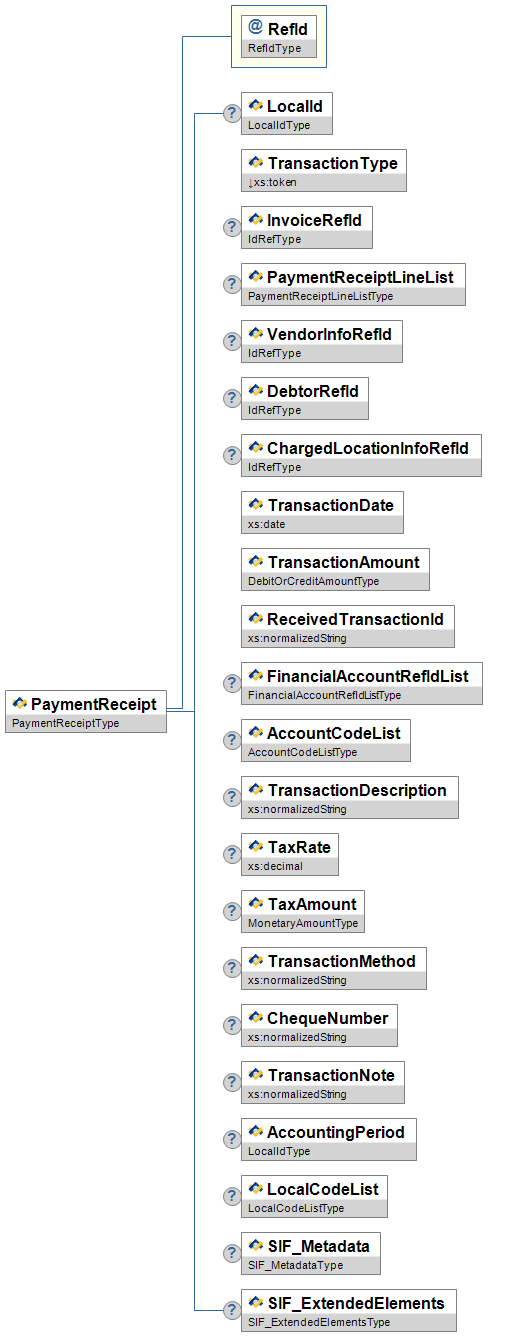Viewport: 505px width, 1336px height.
Task: Click the ChargedLocationInfoRefId element
Action: point(361,455)
